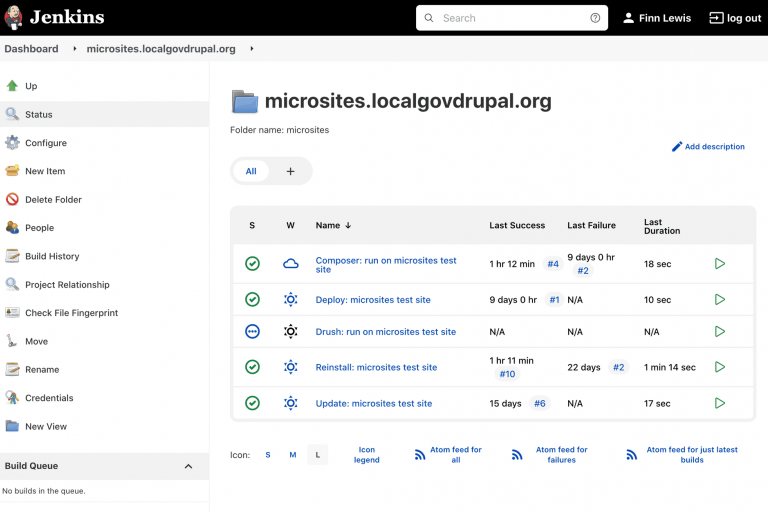Click the search help question mark icon
This screenshot has height=512, width=768.
pos(596,18)
